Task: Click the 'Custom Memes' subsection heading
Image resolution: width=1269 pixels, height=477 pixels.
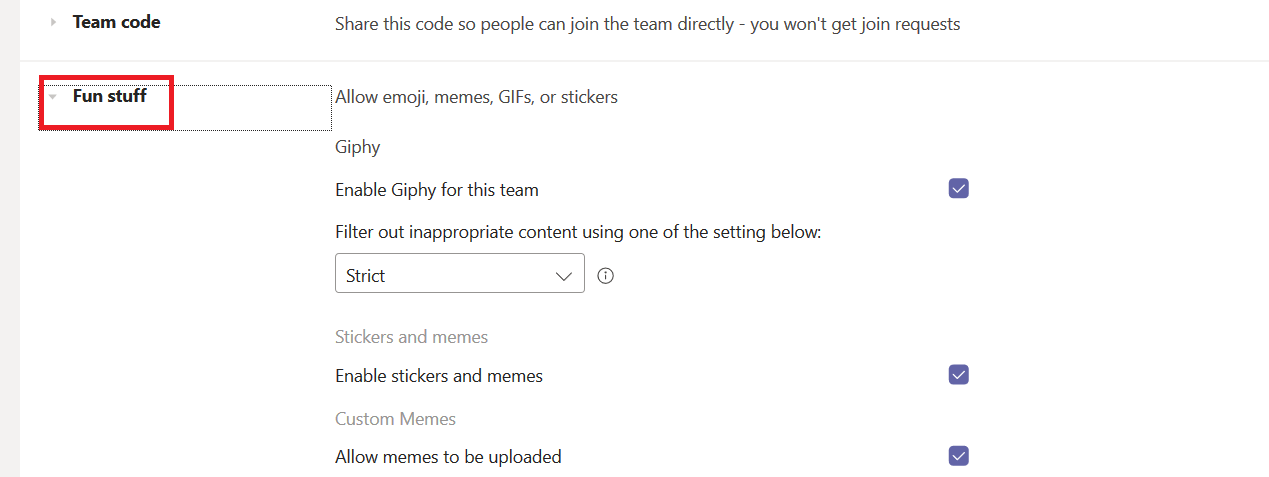Action: click(395, 419)
